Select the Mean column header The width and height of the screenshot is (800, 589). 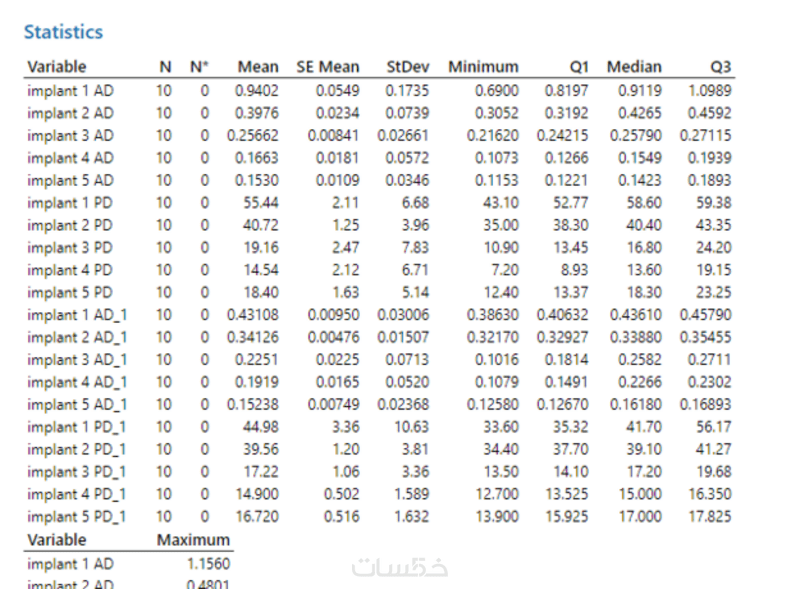coord(258,67)
